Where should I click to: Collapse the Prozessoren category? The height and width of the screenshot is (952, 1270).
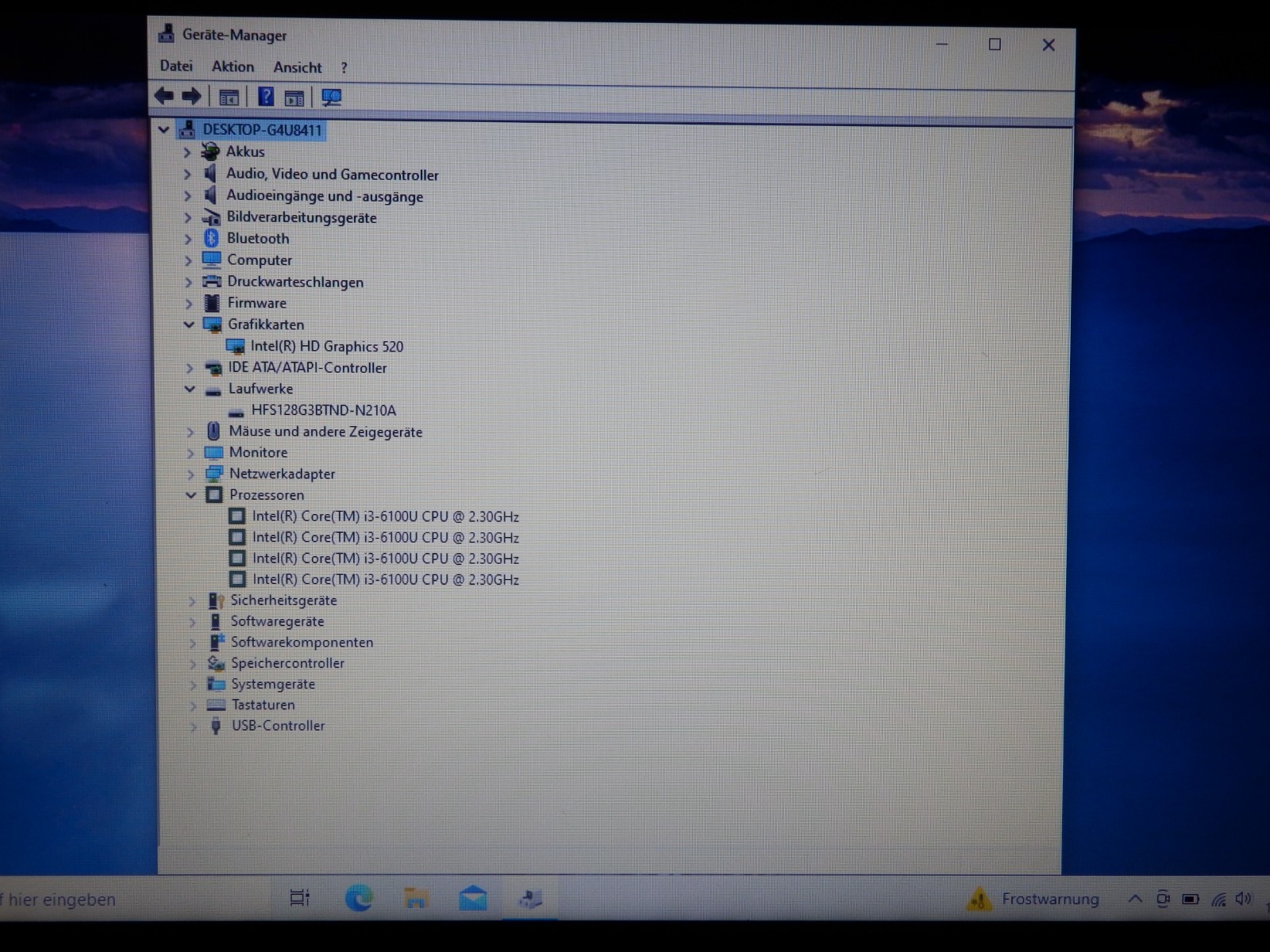[190, 494]
